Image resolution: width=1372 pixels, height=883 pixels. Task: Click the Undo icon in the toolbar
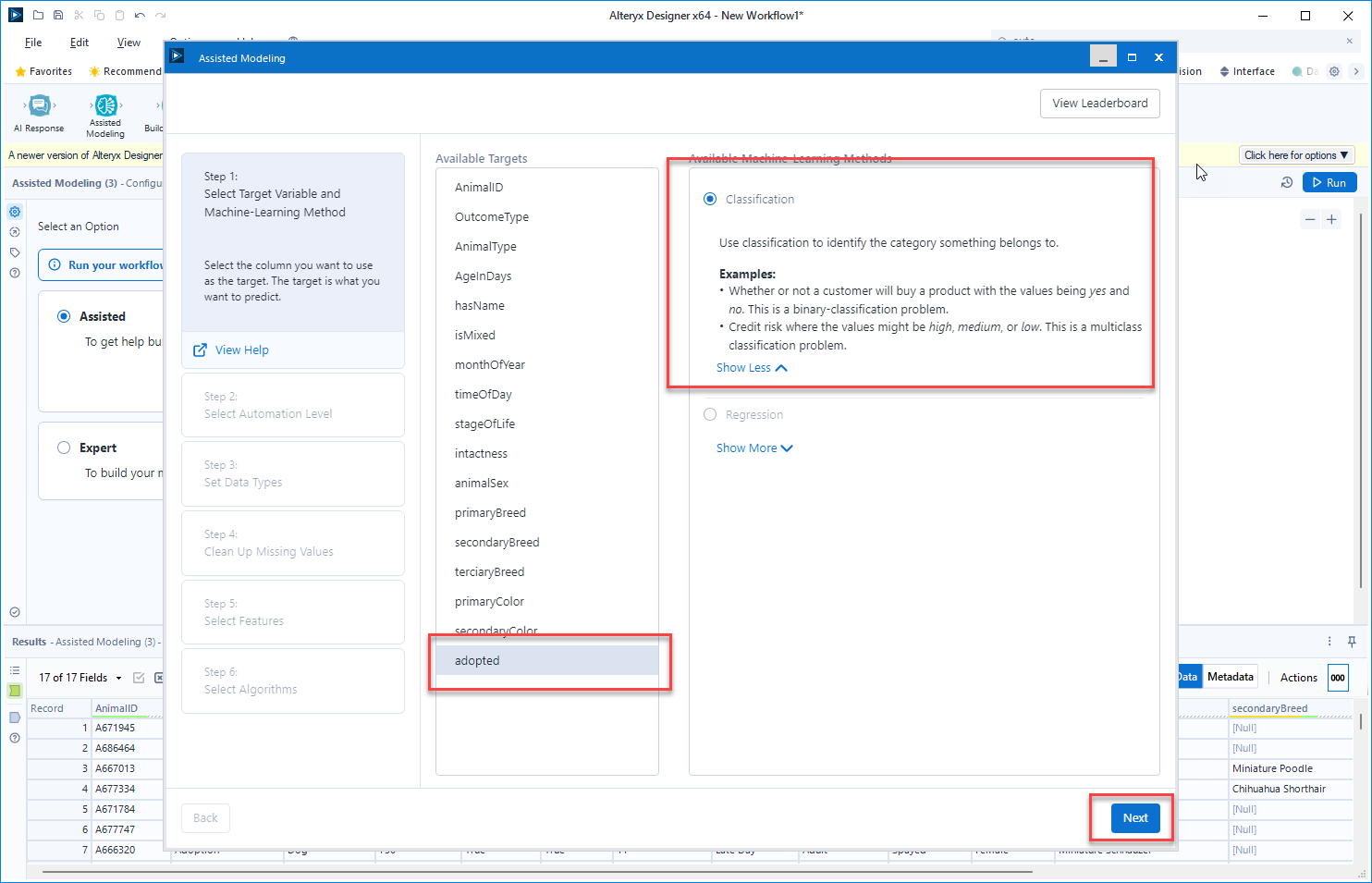pyautogui.click(x=139, y=15)
